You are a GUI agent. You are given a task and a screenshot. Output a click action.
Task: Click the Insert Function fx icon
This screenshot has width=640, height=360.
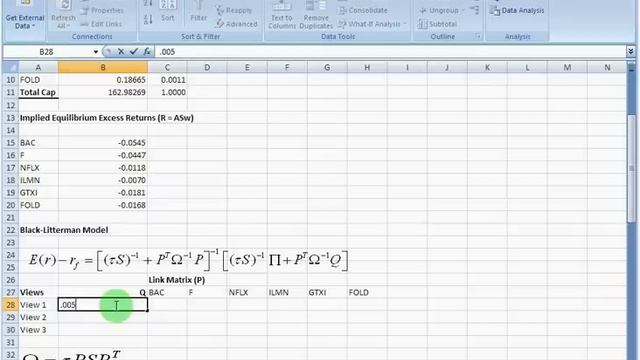click(x=147, y=51)
